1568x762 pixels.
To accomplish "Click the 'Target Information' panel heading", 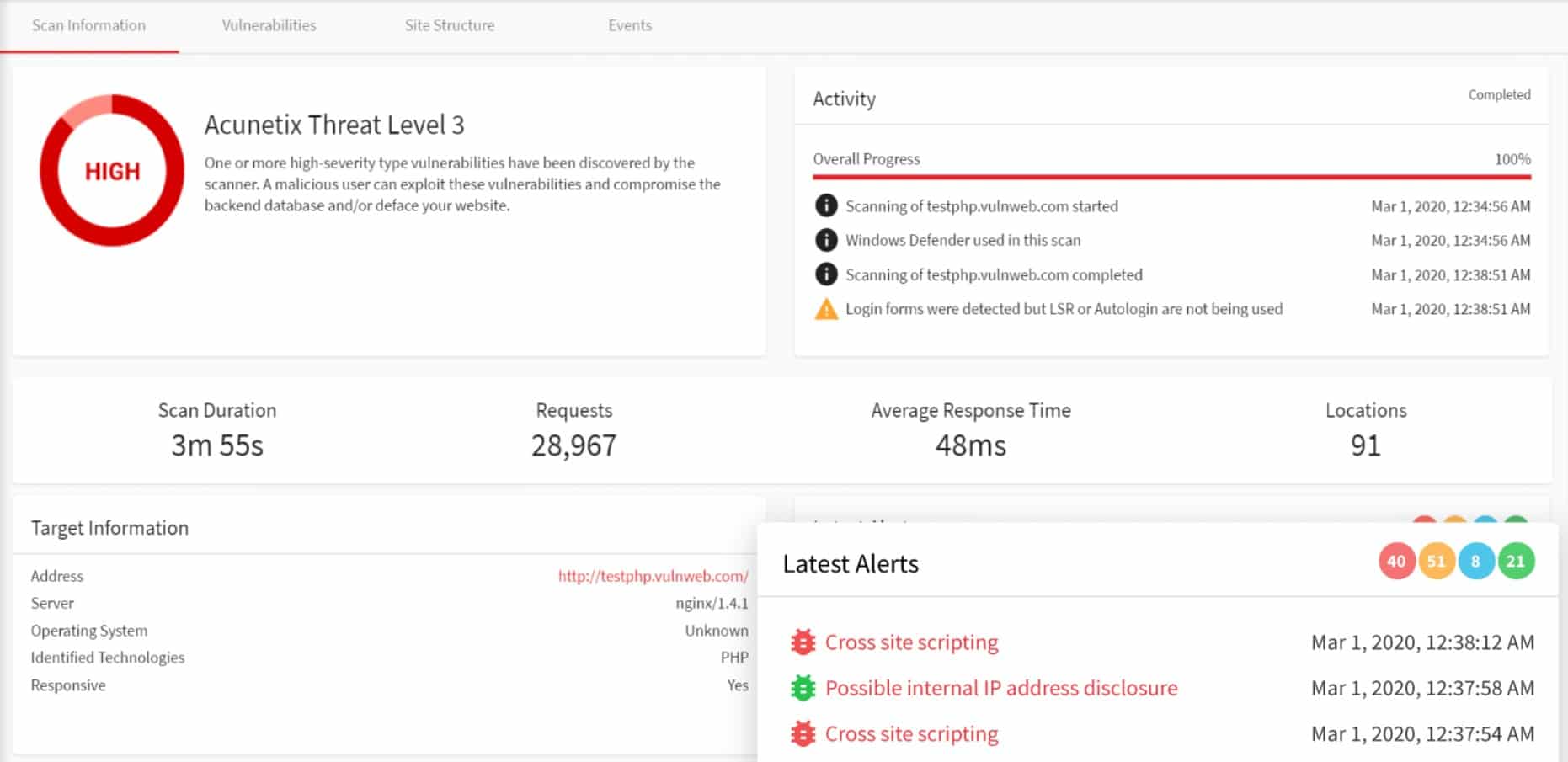I will click(x=109, y=528).
